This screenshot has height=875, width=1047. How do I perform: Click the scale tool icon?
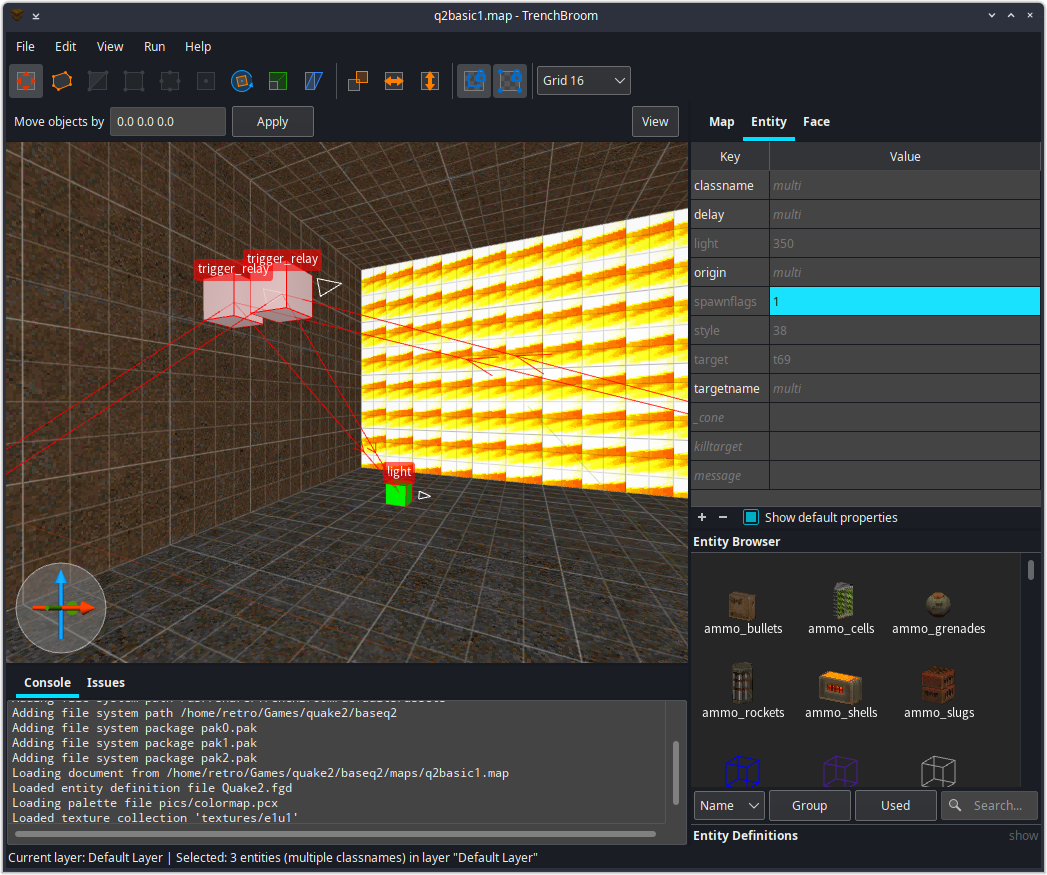pyautogui.click(x=278, y=81)
